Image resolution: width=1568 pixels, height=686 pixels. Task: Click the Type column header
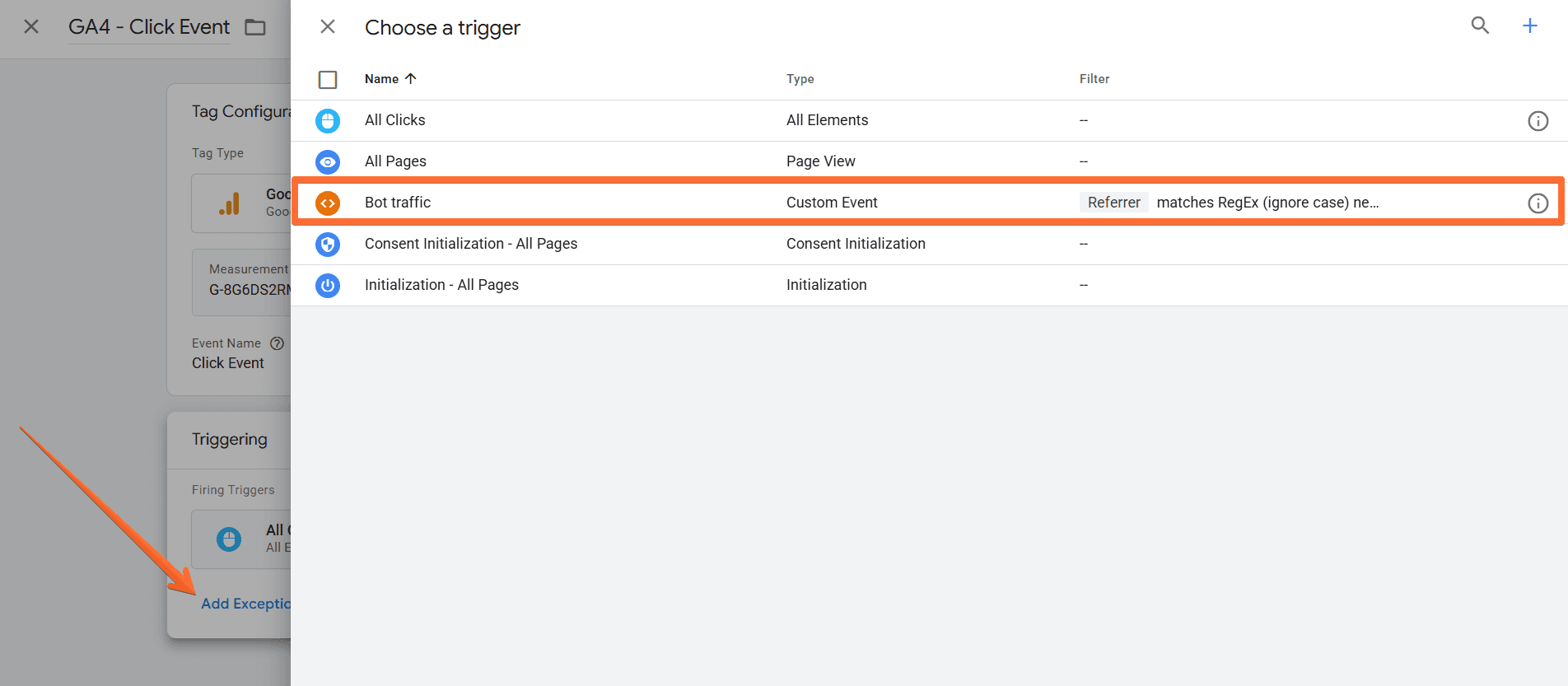[800, 79]
